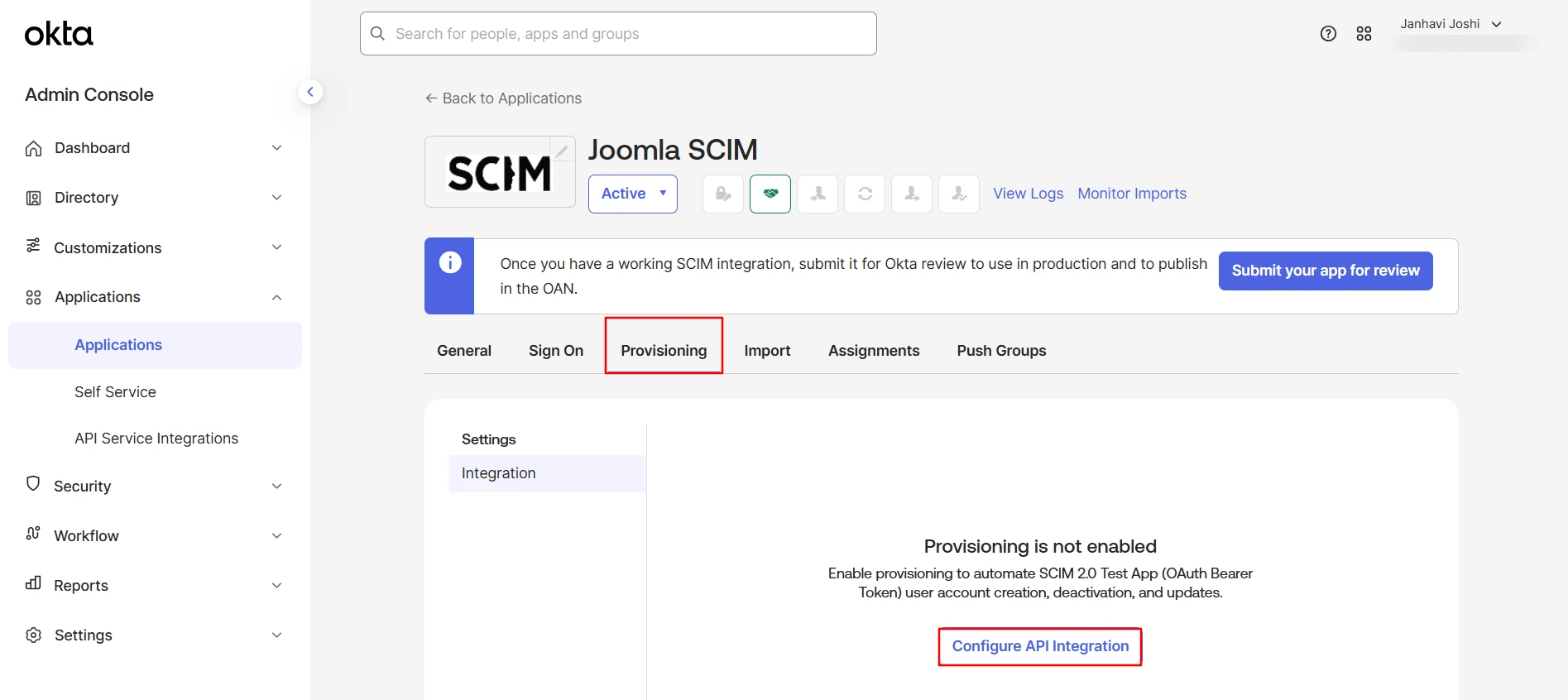Open Applications submenu item in the sidebar
Screen dimensions: 1568x700
click(155, 345)
